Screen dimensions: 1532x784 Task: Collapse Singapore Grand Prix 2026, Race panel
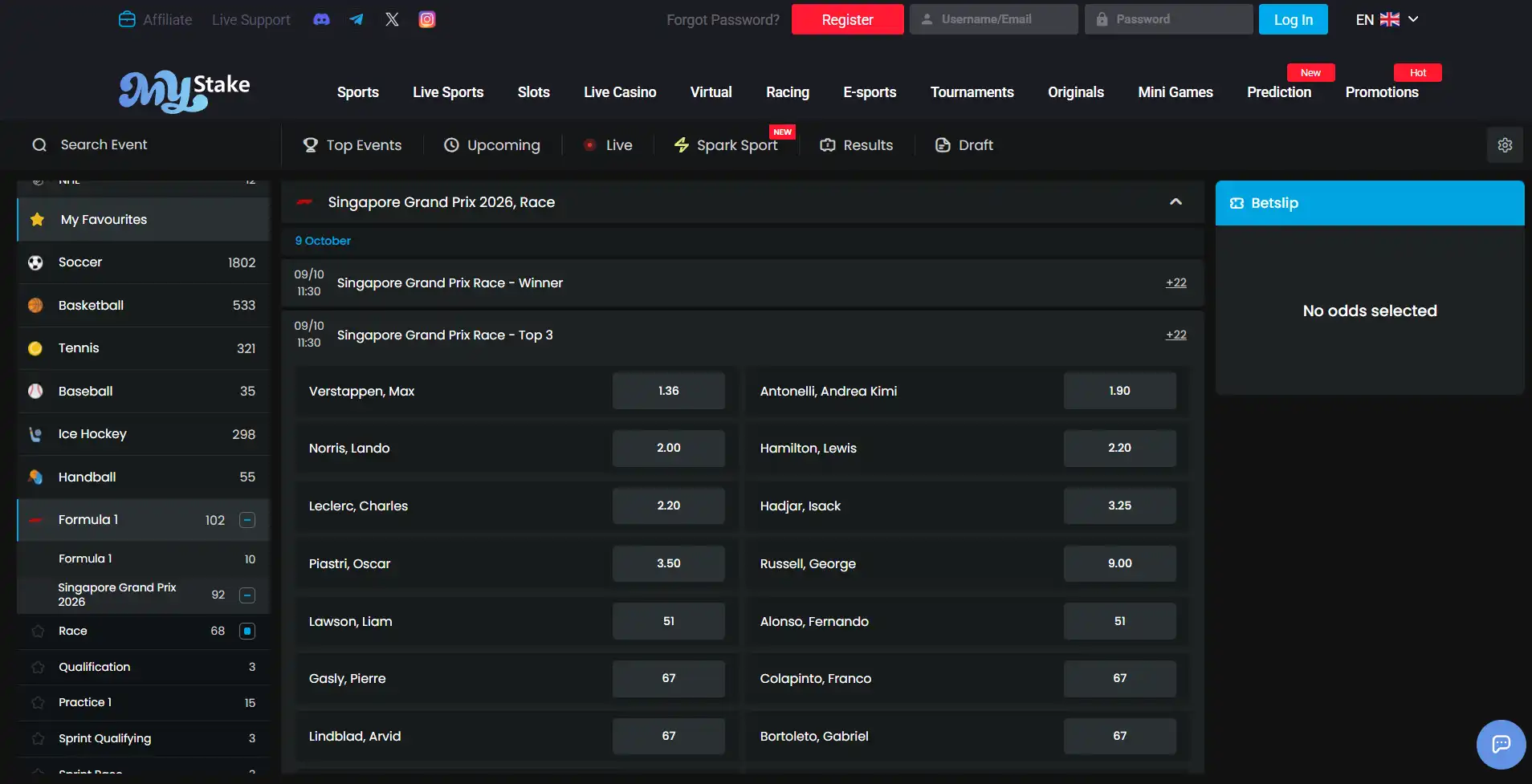click(x=1175, y=202)
